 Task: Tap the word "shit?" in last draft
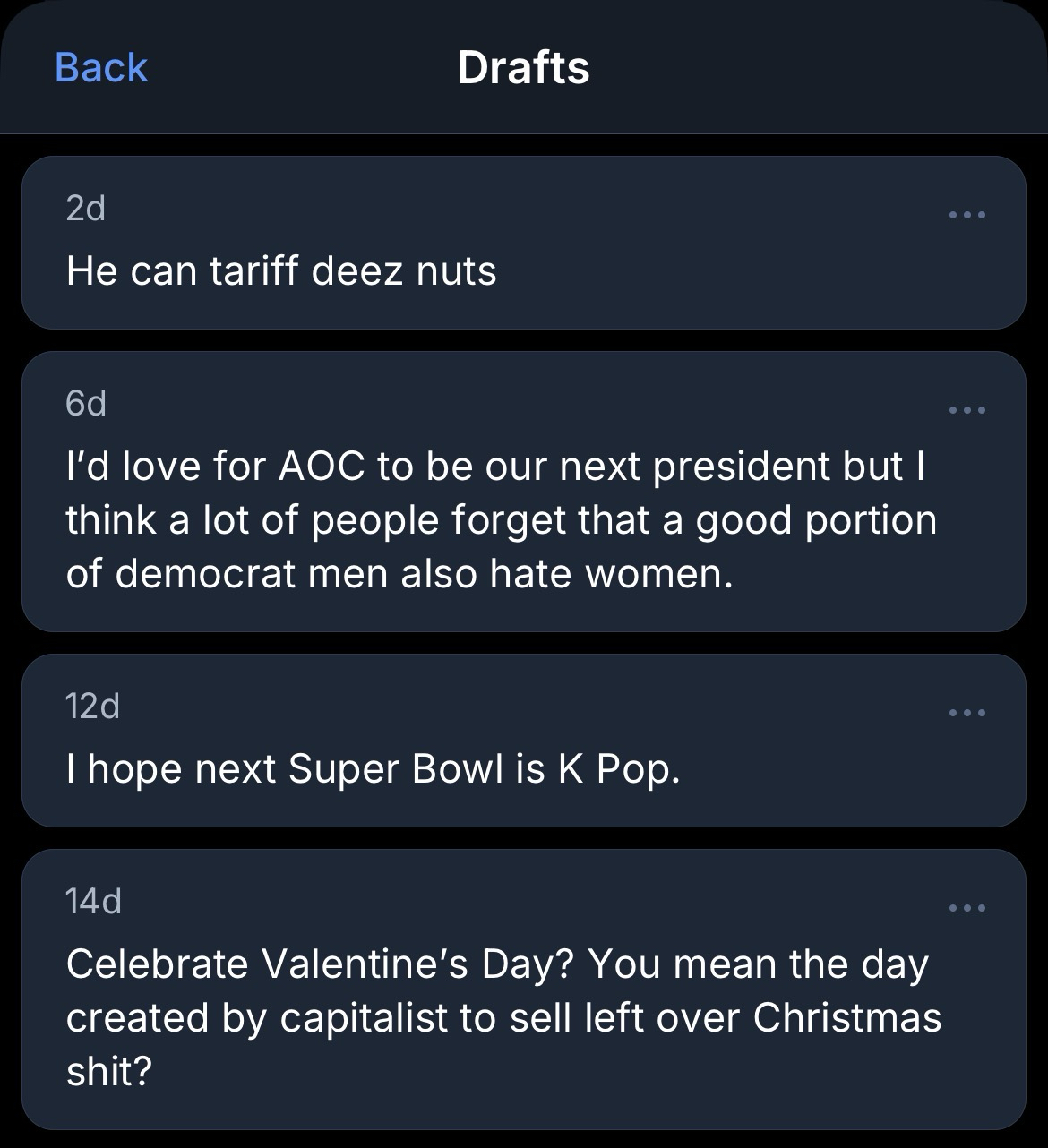point(109,1071)
